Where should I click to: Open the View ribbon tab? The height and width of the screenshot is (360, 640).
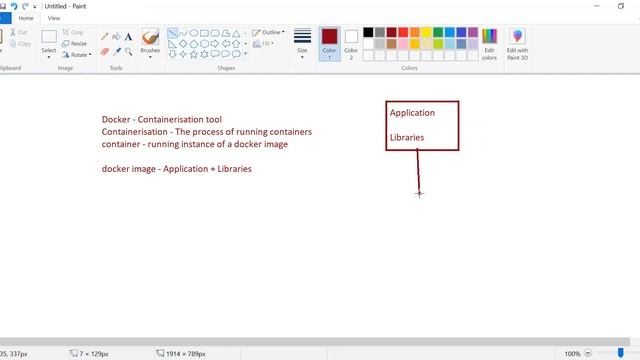[x=53, y=18]
